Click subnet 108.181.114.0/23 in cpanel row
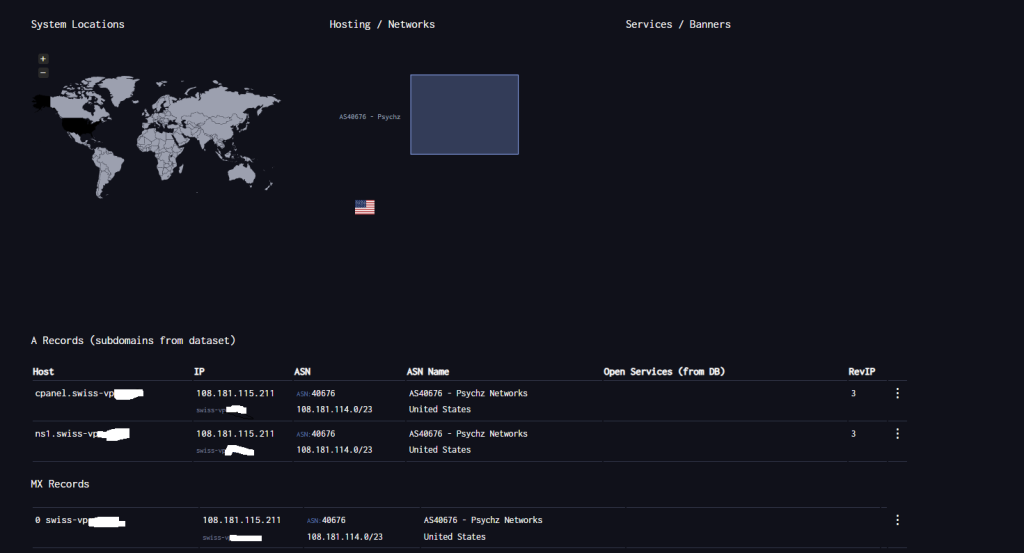The image size is (1024, 553). pos(334,409)
